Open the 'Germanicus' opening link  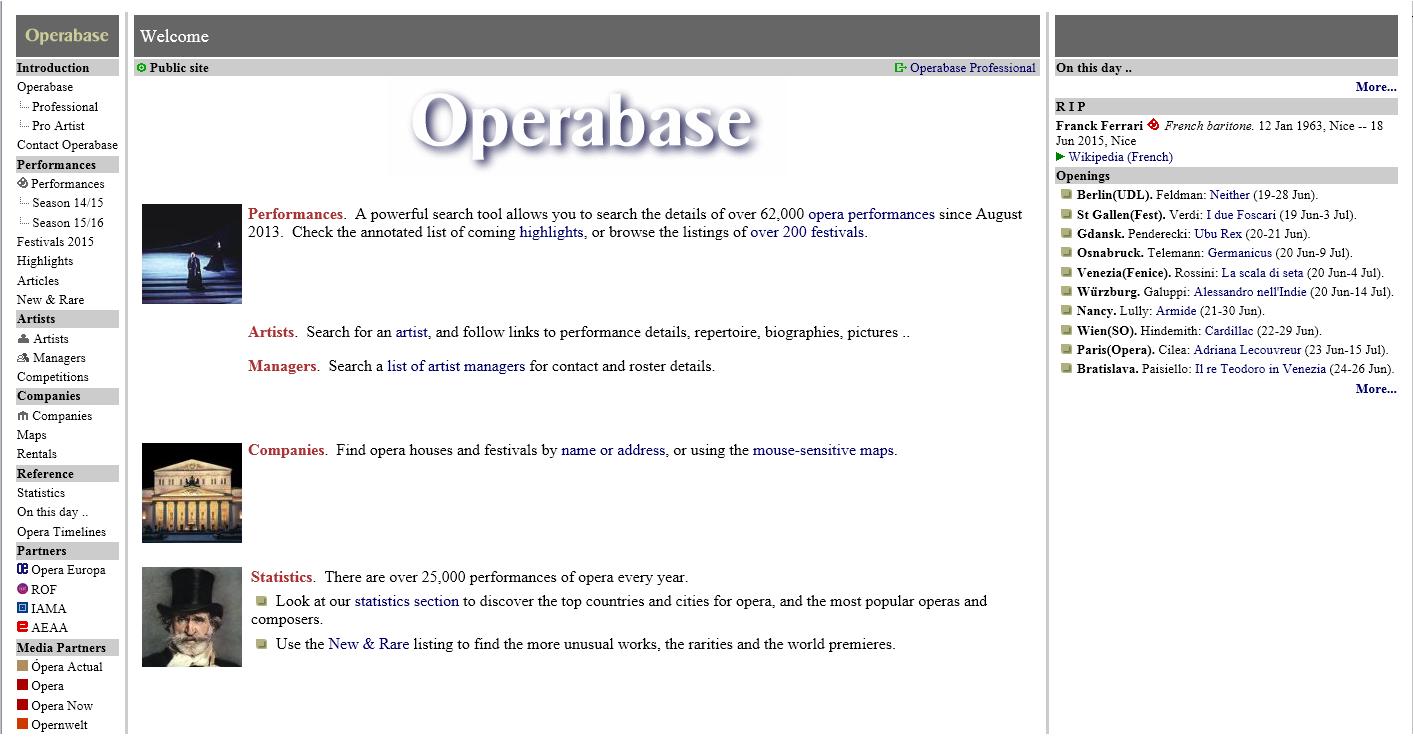1240,253
